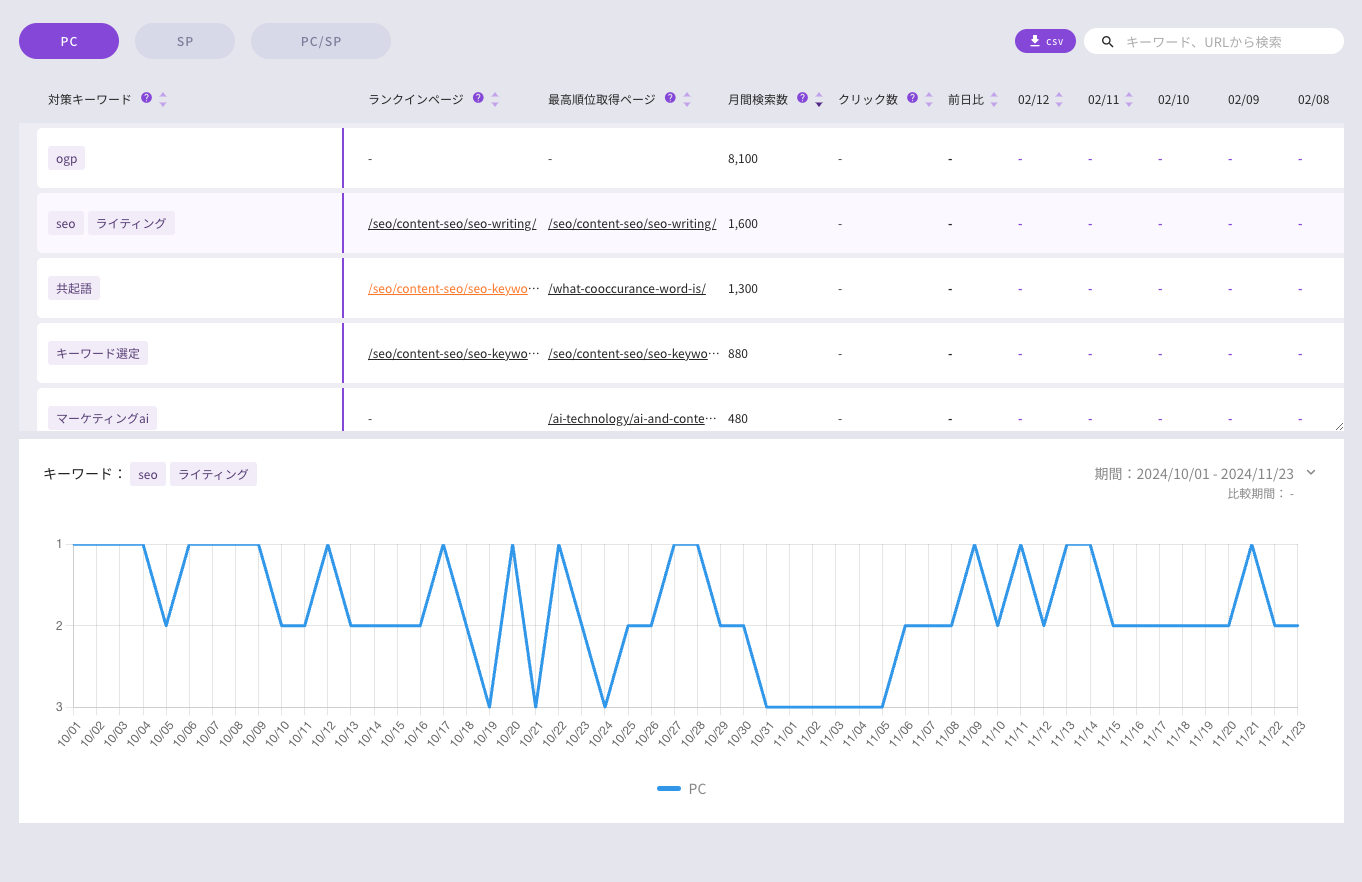The height and width of the screenshot is (882, 1362).
Task: Sort by ランクインページ column
Action: click(494, 99)
